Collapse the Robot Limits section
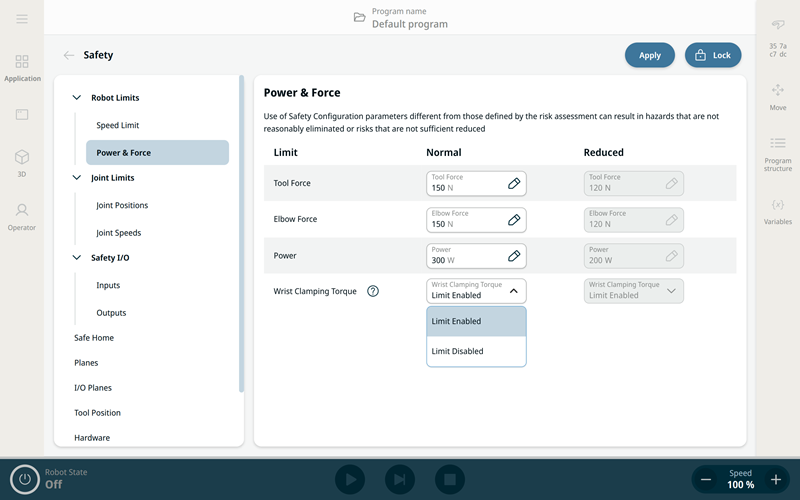This screenshot has width=800, height=500. pyautogui.click(x=78, y=98)
